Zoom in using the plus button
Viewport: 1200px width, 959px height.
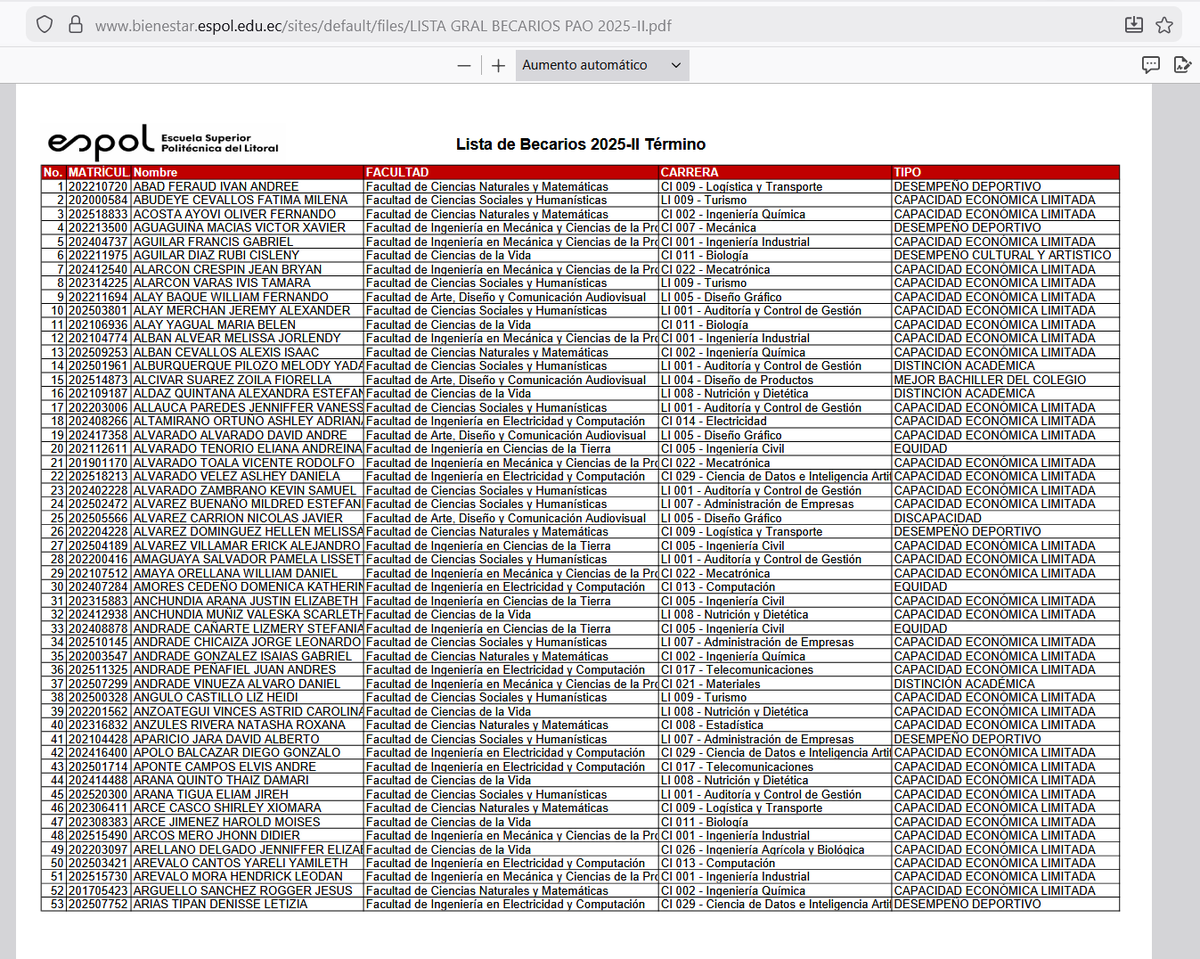(498, 65)
